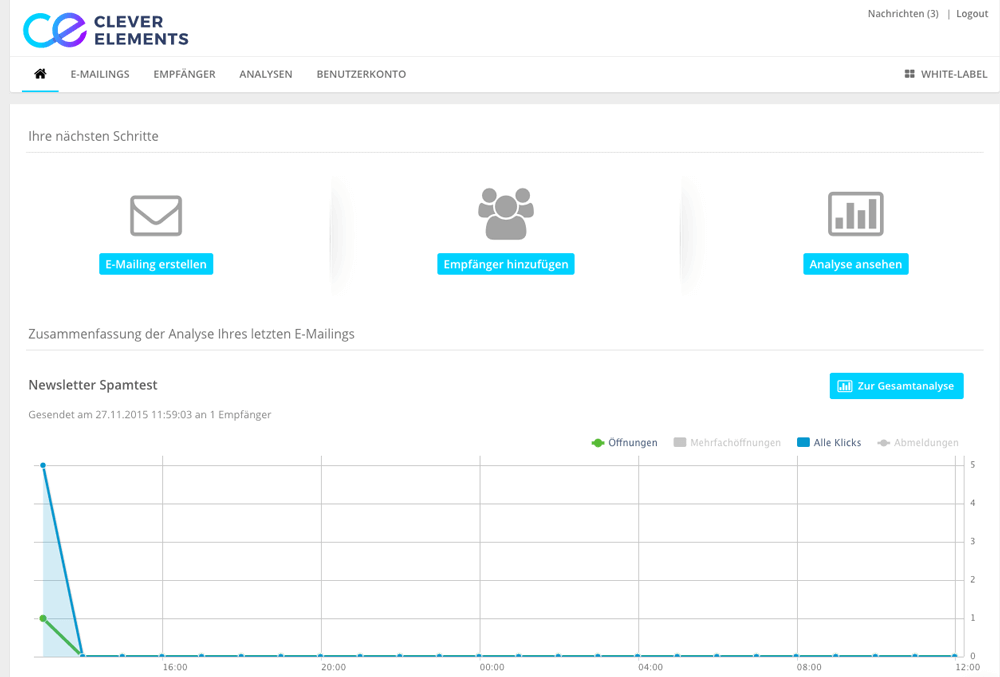Image resolution: width=1000 pixels, height=677 pixels.
Task: Select the Newsletter Spamtest title
Action: click(92, 385)
